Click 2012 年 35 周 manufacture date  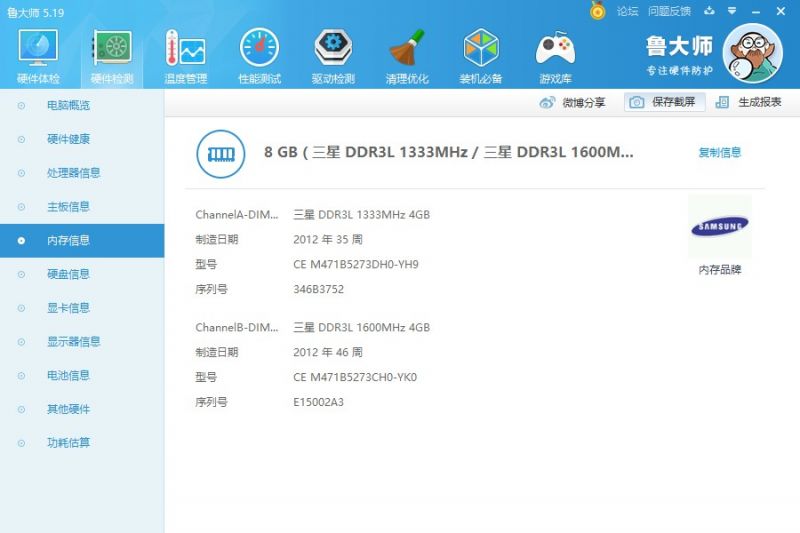pyautogui.click(x=328, y=239)
